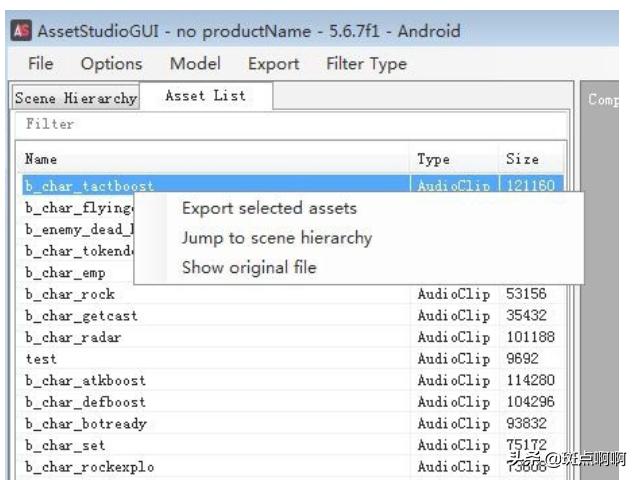
Task: Sort assets by Size column header
Action: 530,159
